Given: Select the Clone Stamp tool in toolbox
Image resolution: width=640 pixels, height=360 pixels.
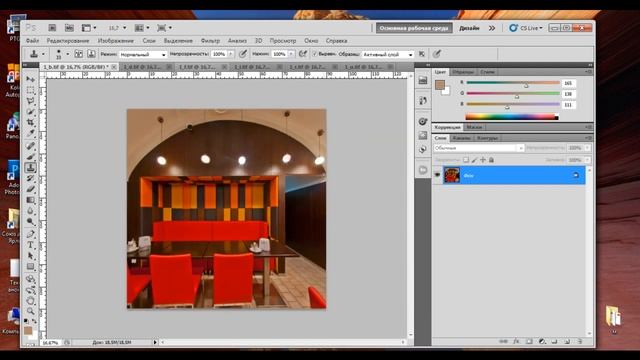Looking at the screenshot, I should 31,168.
